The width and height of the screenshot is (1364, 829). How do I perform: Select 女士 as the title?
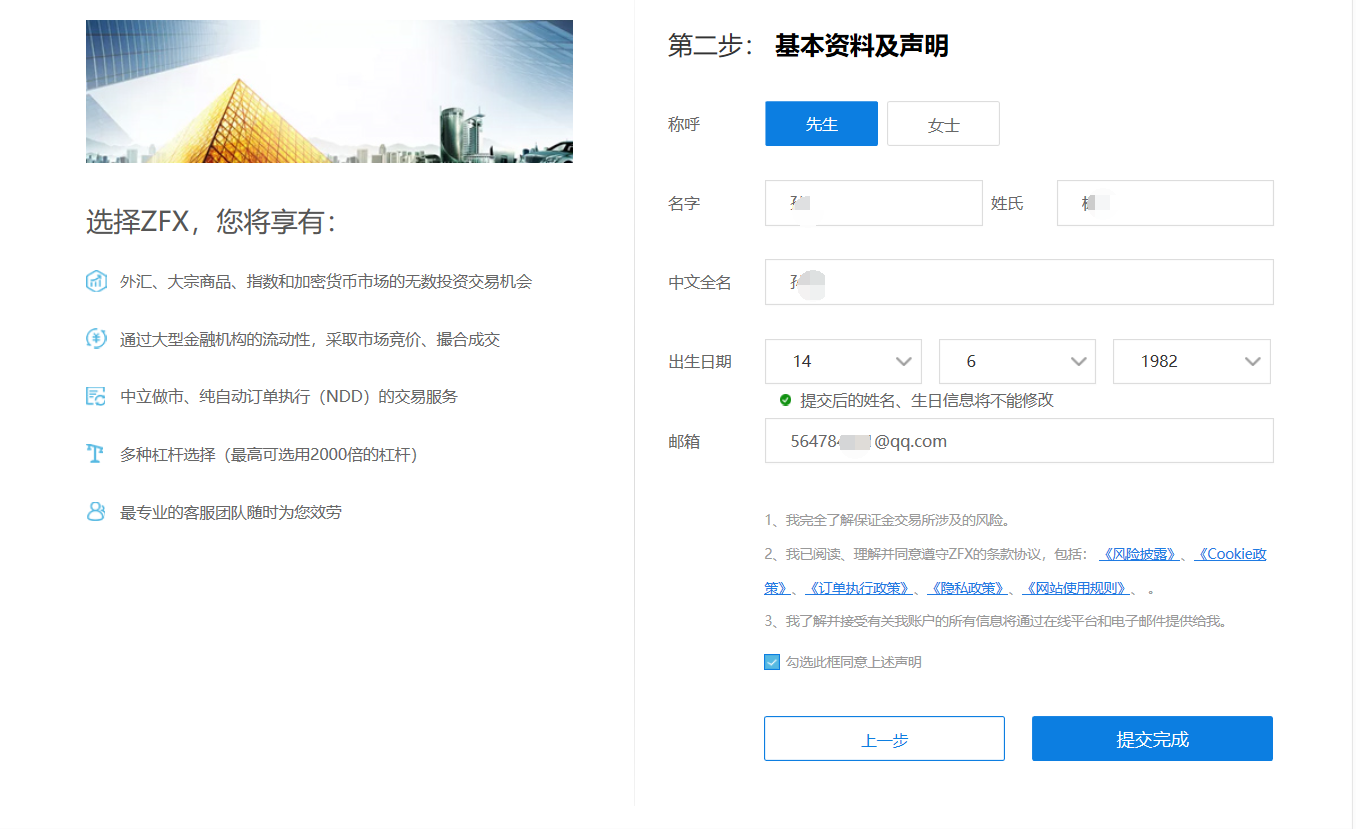click(x=943, y=124)
